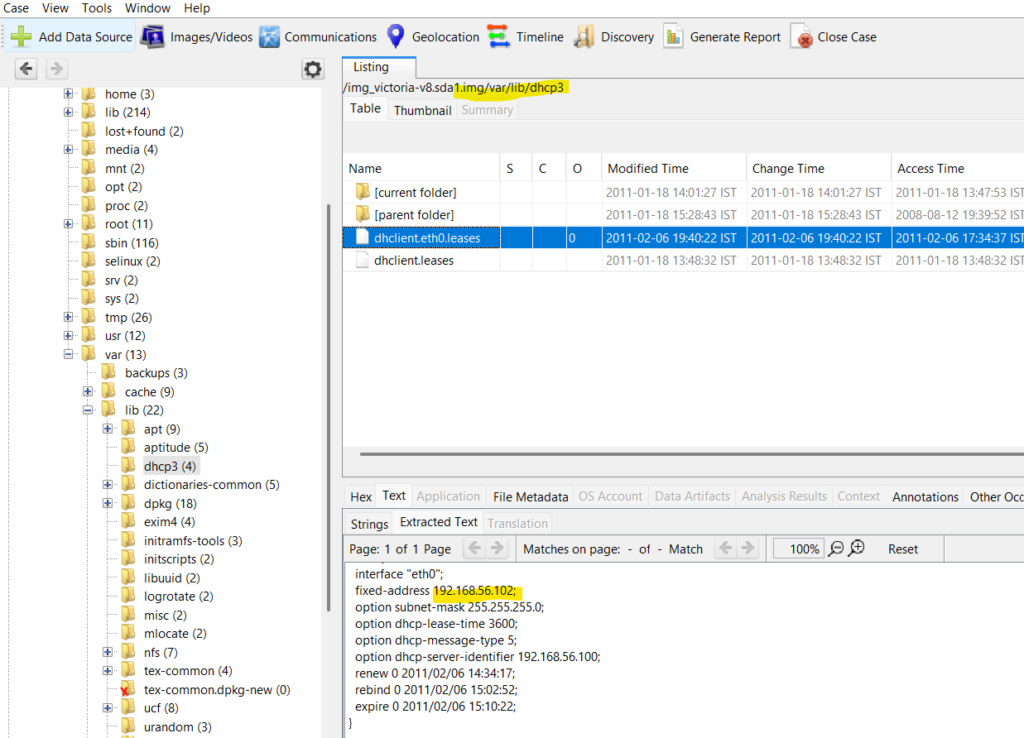
Task: Click the Add Data Source plus icon
Action: [x=21, y=37]
